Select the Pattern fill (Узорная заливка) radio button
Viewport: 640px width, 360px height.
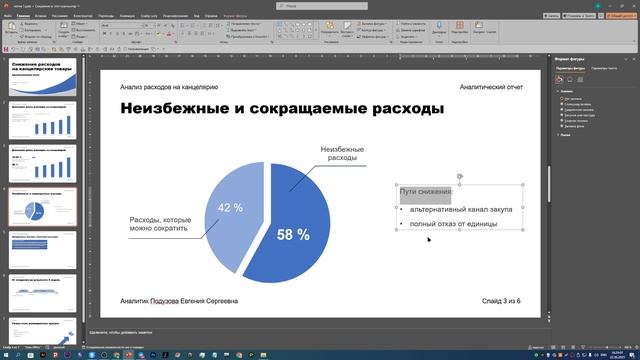(x=562, y=121)
